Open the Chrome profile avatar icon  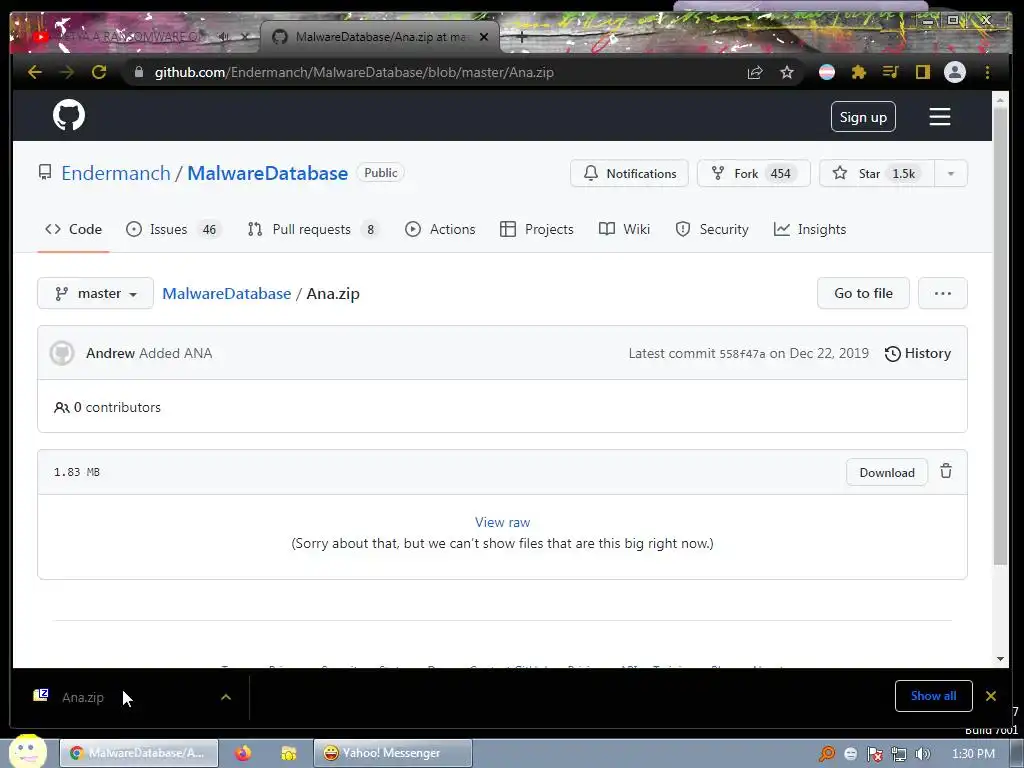pos(955,72)
